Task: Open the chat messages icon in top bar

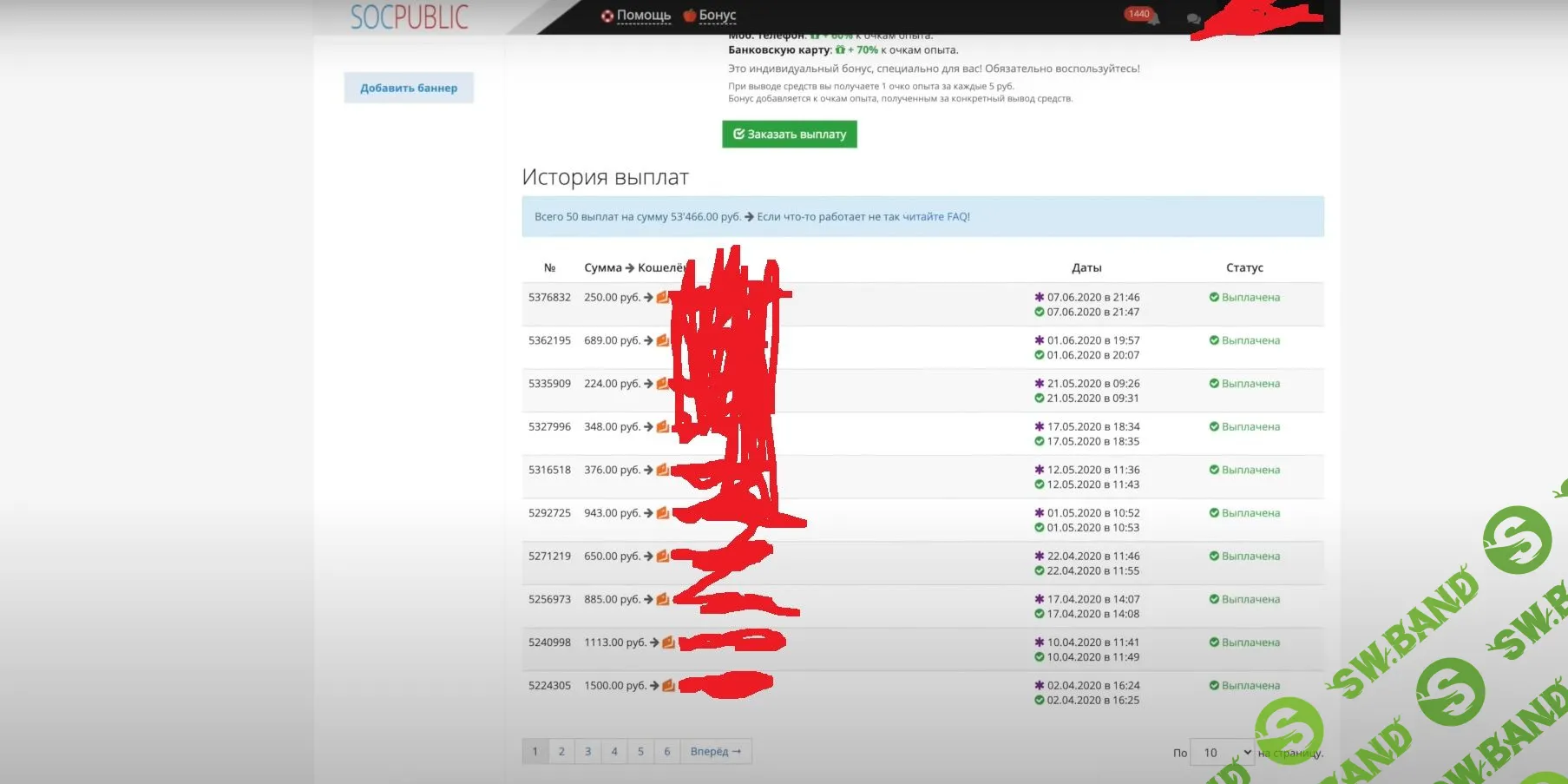Action: 1192,19
